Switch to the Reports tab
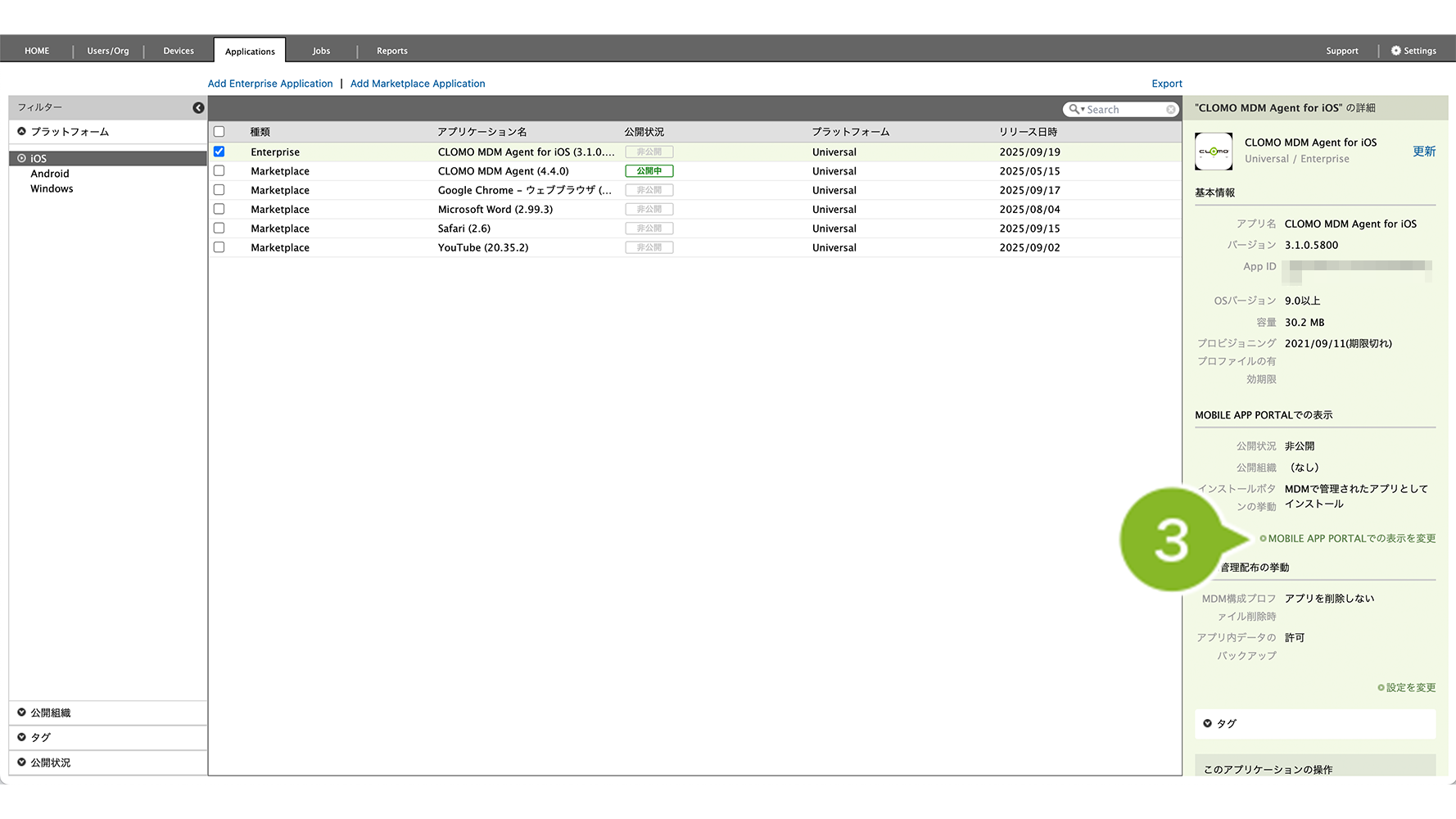This screenshot has width=1456, height=819. [391, 51]
